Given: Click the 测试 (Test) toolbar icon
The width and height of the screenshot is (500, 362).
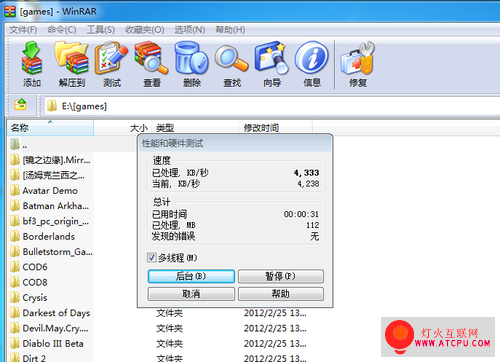Looking at the screenshot, I should [x=112, y=64].
